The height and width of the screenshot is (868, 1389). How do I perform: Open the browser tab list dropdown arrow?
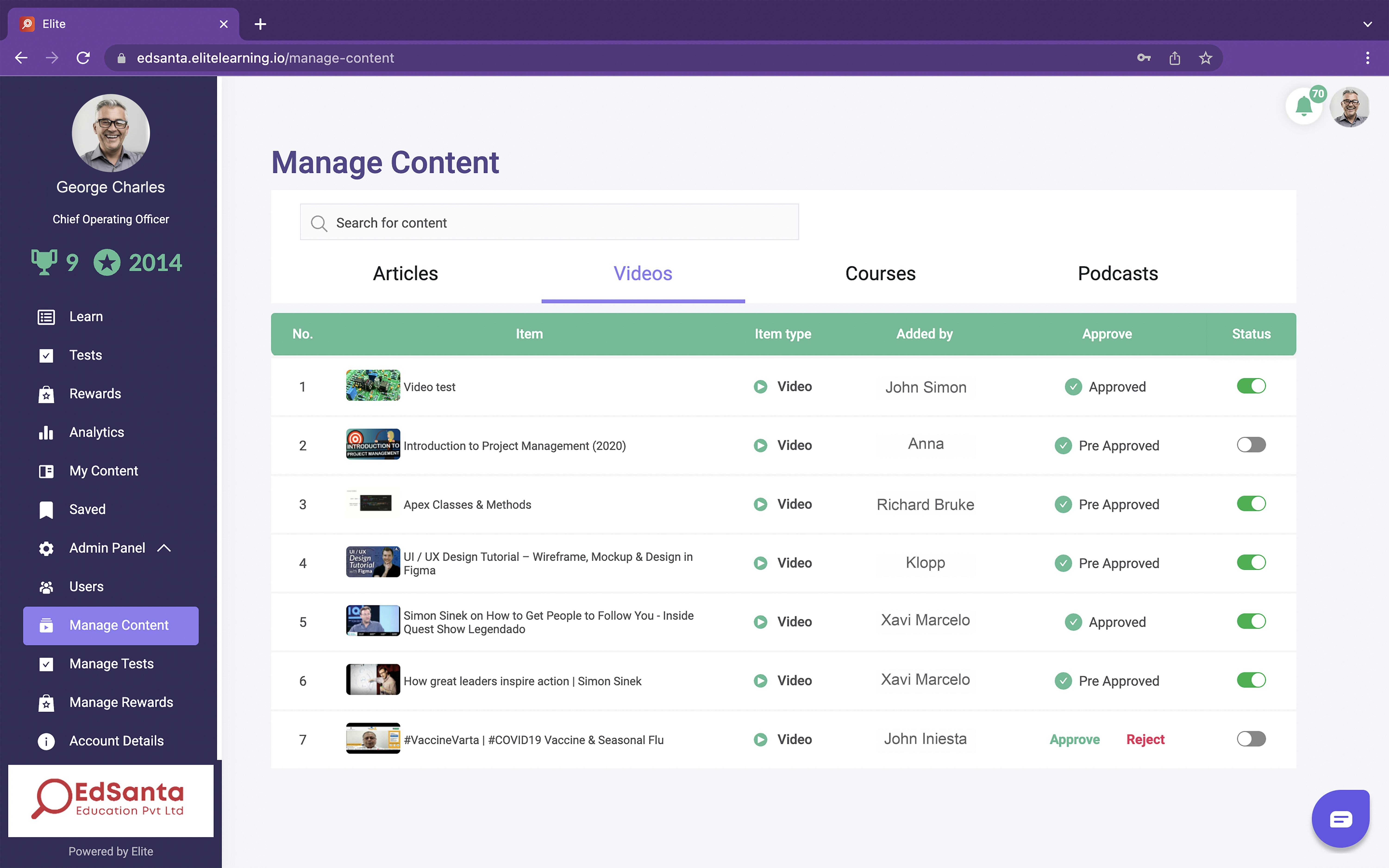coord(1367,24)
